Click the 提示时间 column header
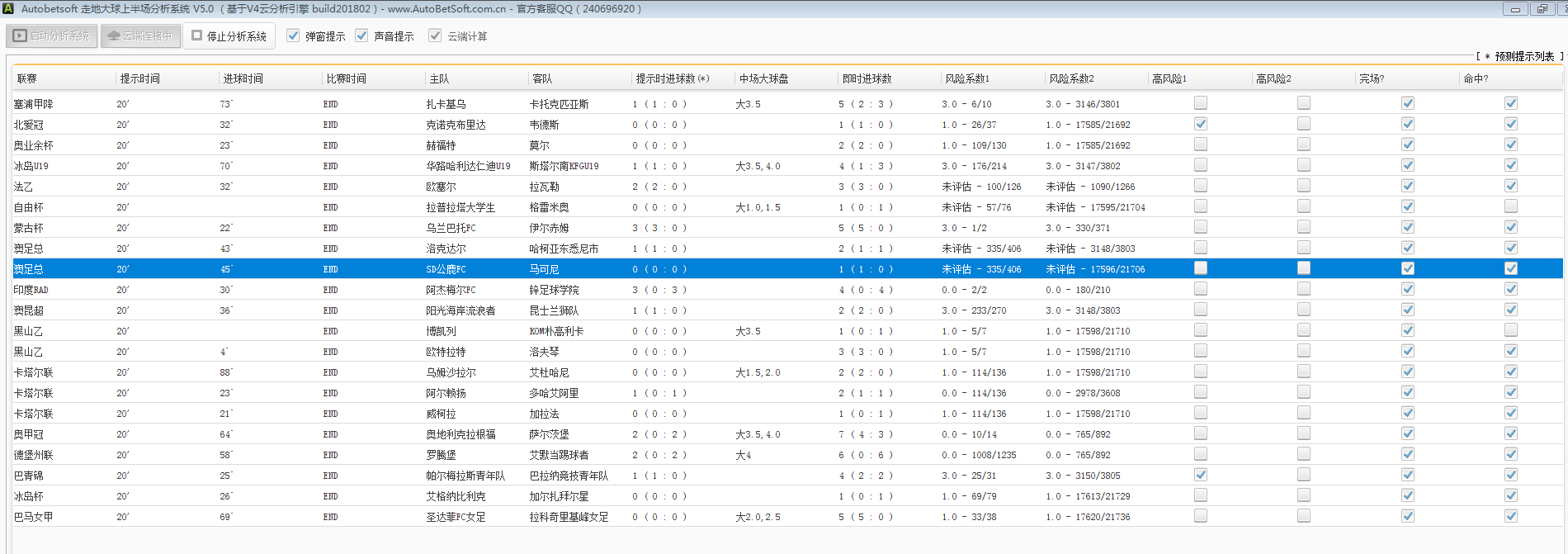1568x554 pixels. coord(140,78)
